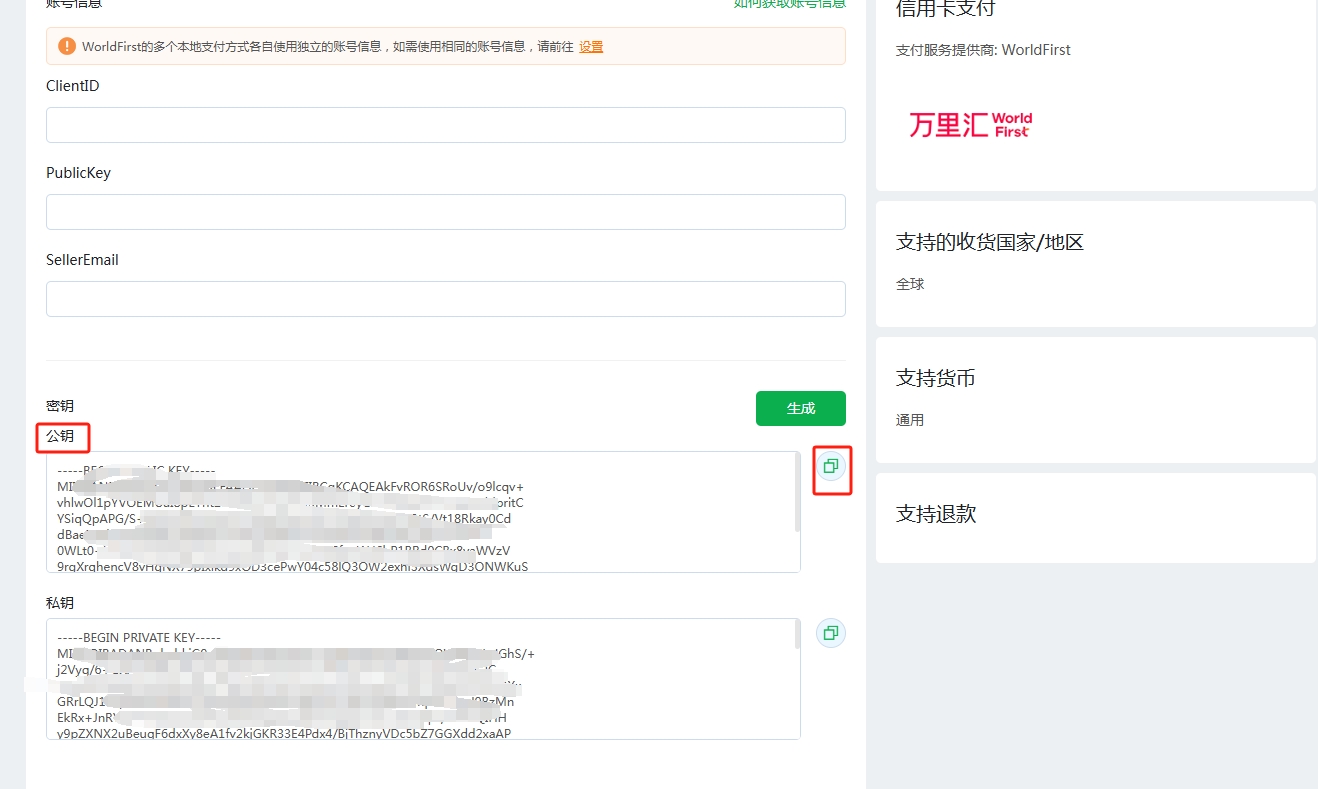Click inside the 私钥 private key textarea
Screen dimensions: 1318x789
(420, 679)
